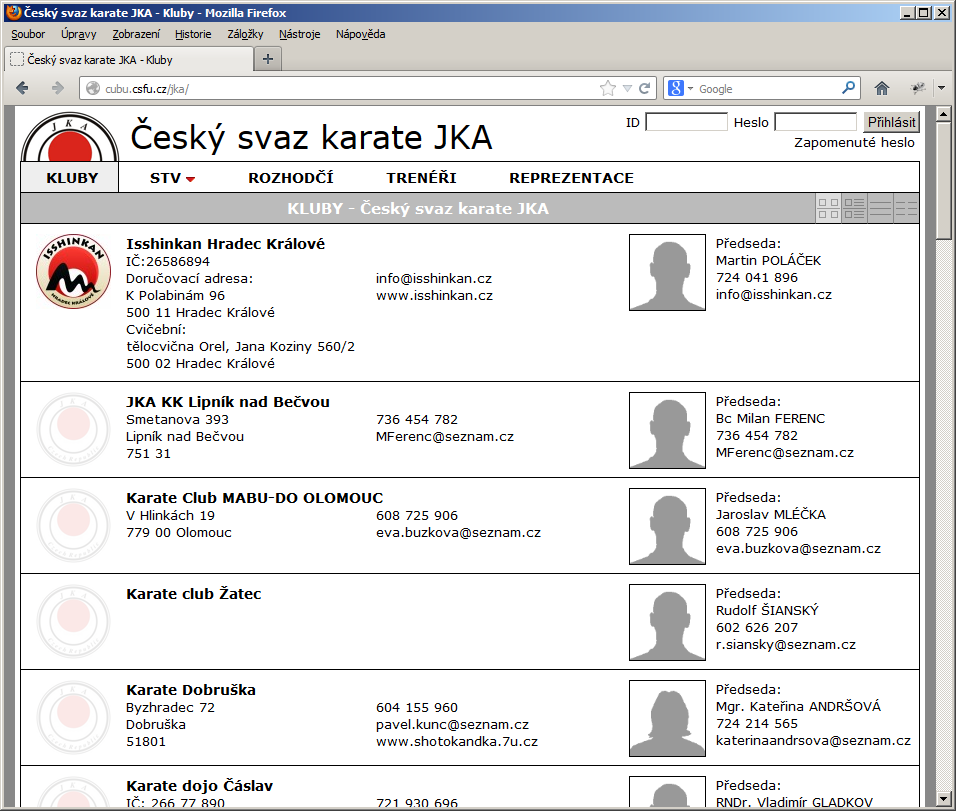The width and height of the screenshot is (956, 811).
Task: Click the info@isshinkan.cz club email
Action: (x=433, y=279)
